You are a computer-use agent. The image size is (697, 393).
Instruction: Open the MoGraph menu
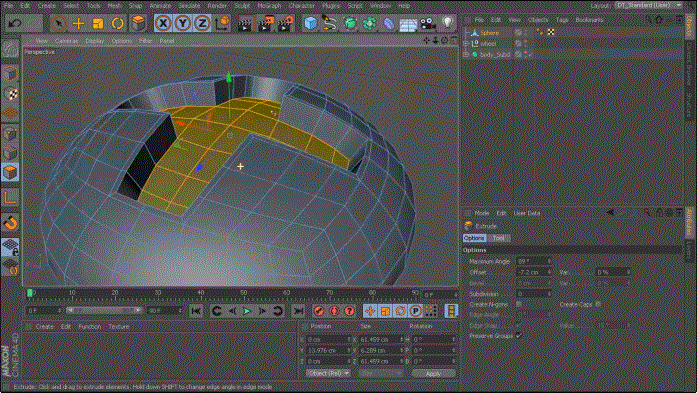269,6
